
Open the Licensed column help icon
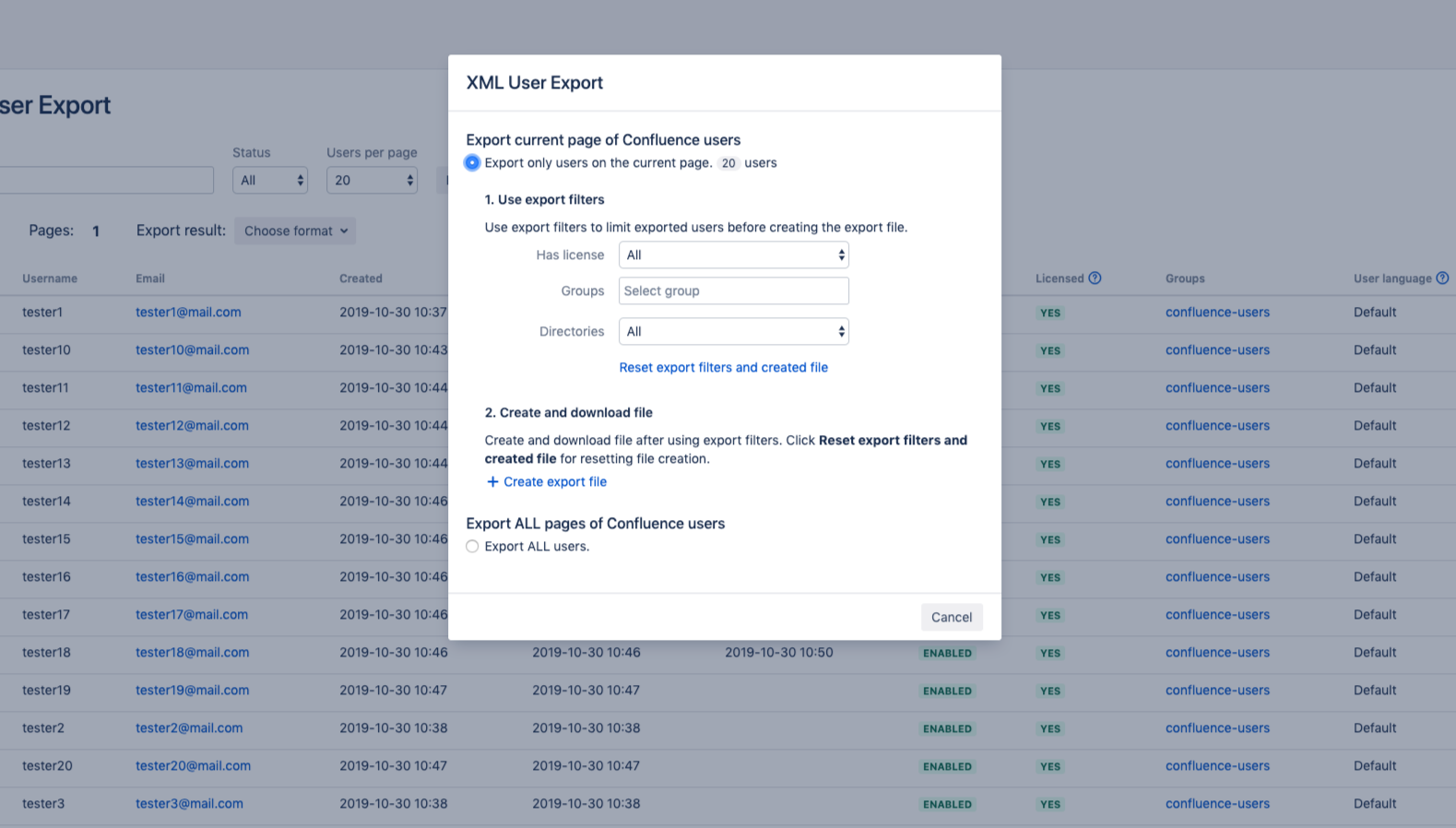(x=1095, y=278)
